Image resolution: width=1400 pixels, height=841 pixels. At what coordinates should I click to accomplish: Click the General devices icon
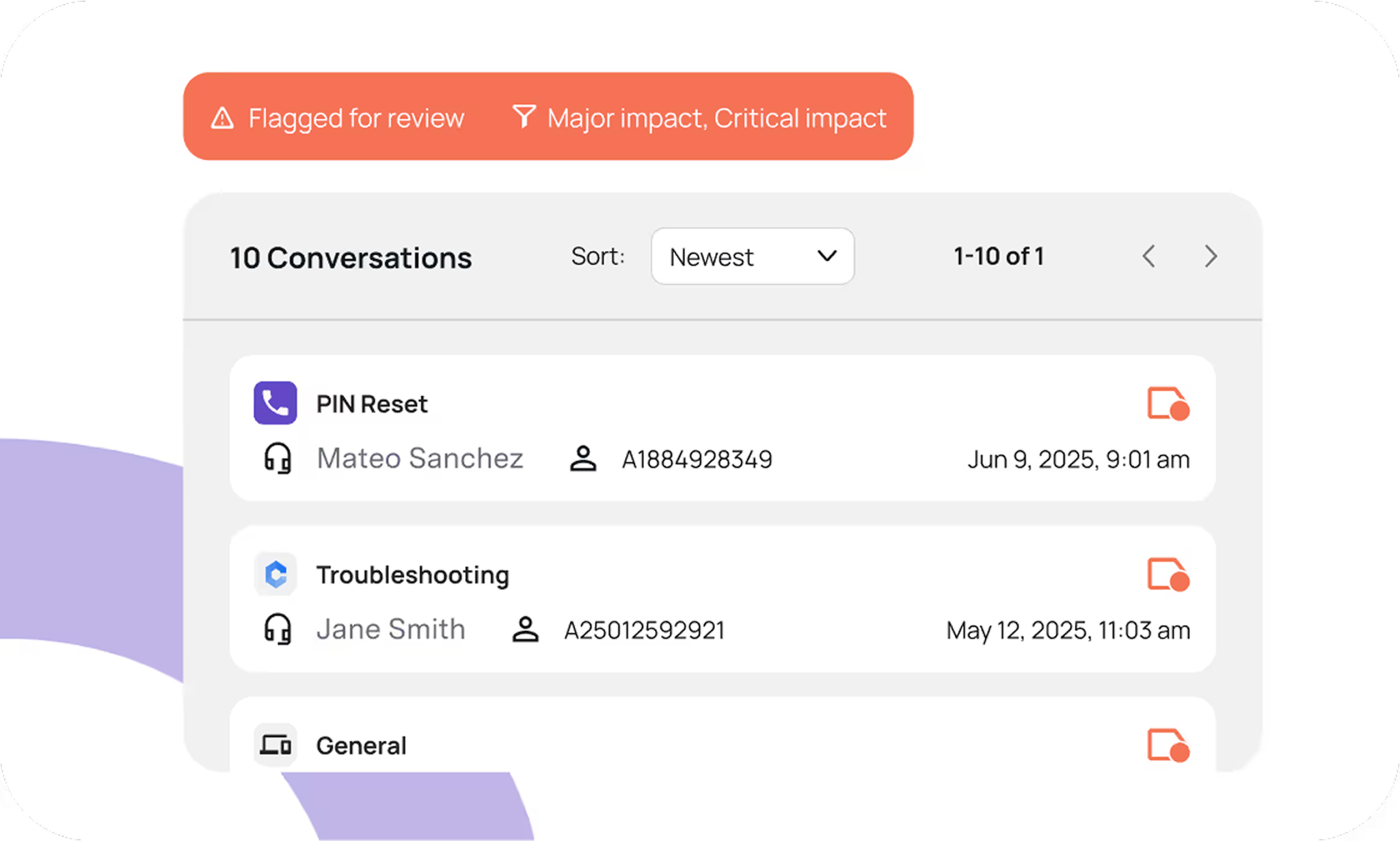[275, 744]
